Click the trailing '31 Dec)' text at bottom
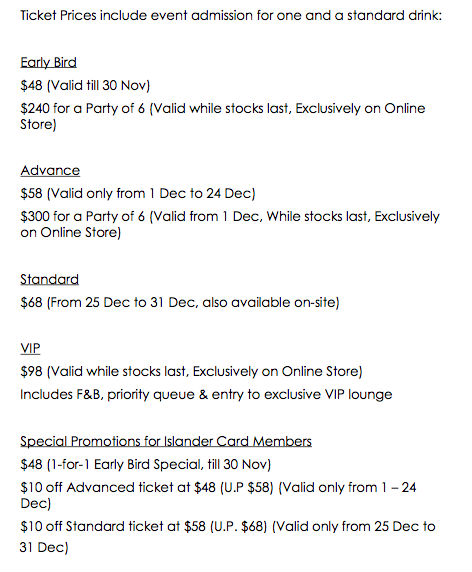Screen dimensions: 472x572 pos(44,547)
